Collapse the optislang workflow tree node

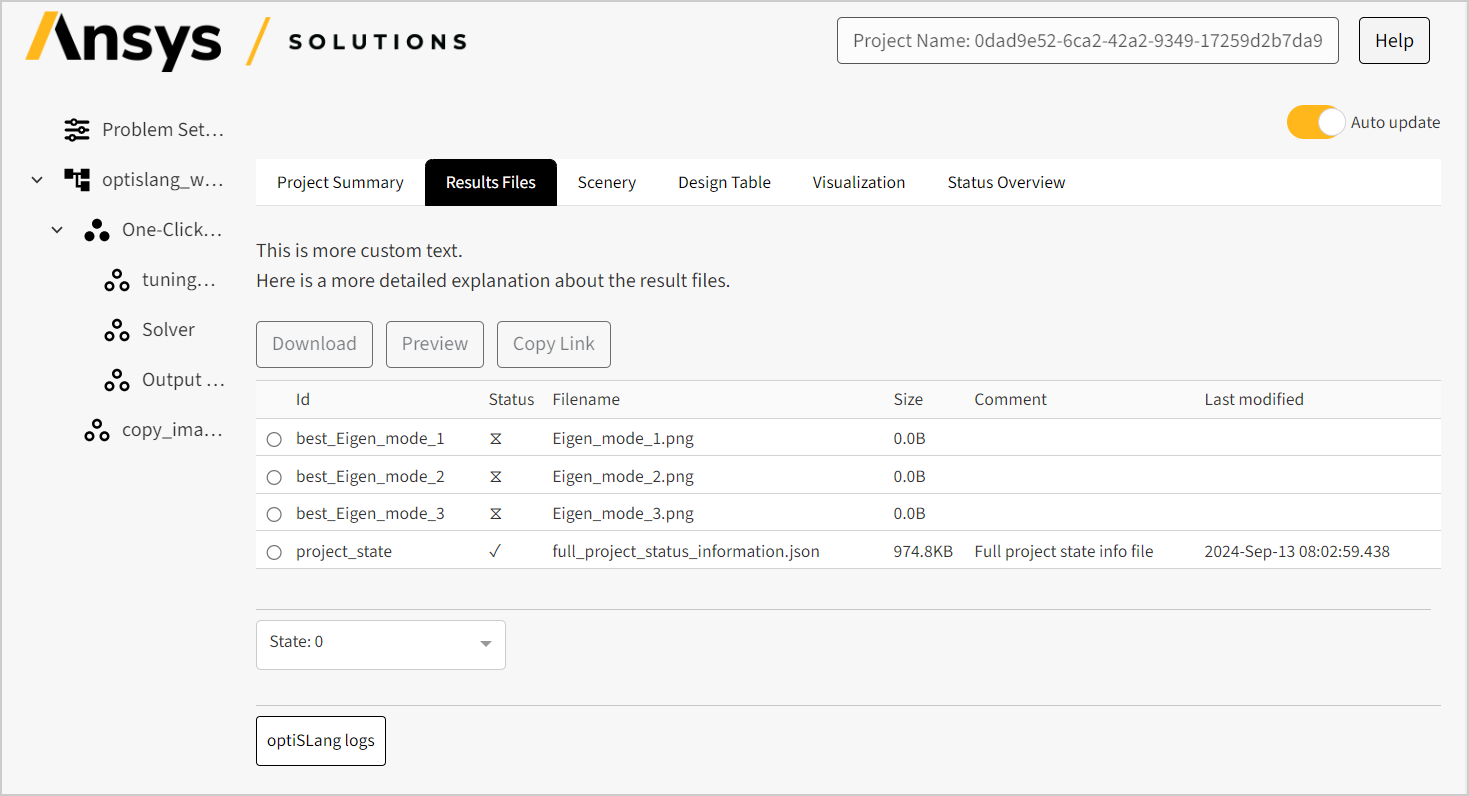[x=37, y=180]
